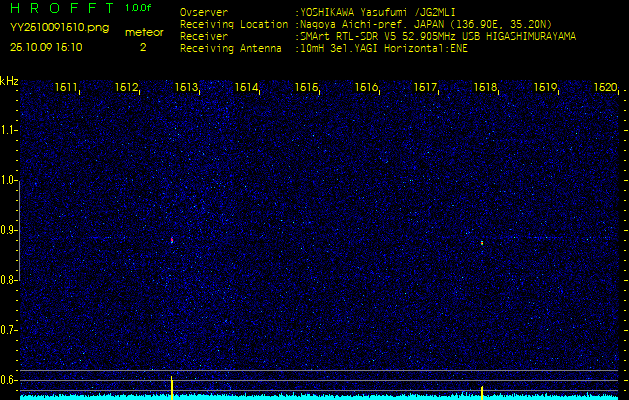This screenshot has height=400, width=629.
Task: Select the 1511 time marker
Action: pos(67,88)
